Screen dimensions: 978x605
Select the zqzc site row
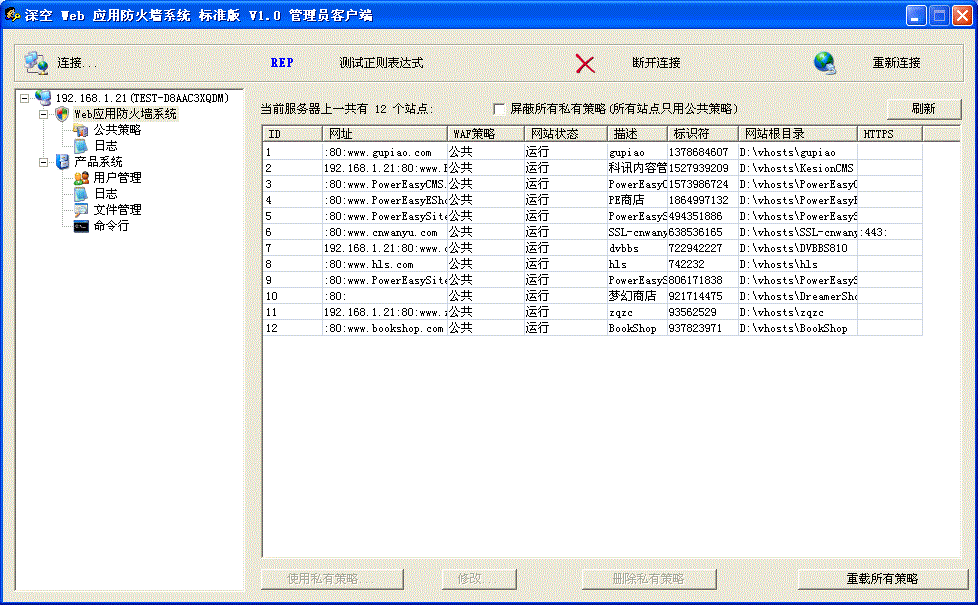pos(593,312)
